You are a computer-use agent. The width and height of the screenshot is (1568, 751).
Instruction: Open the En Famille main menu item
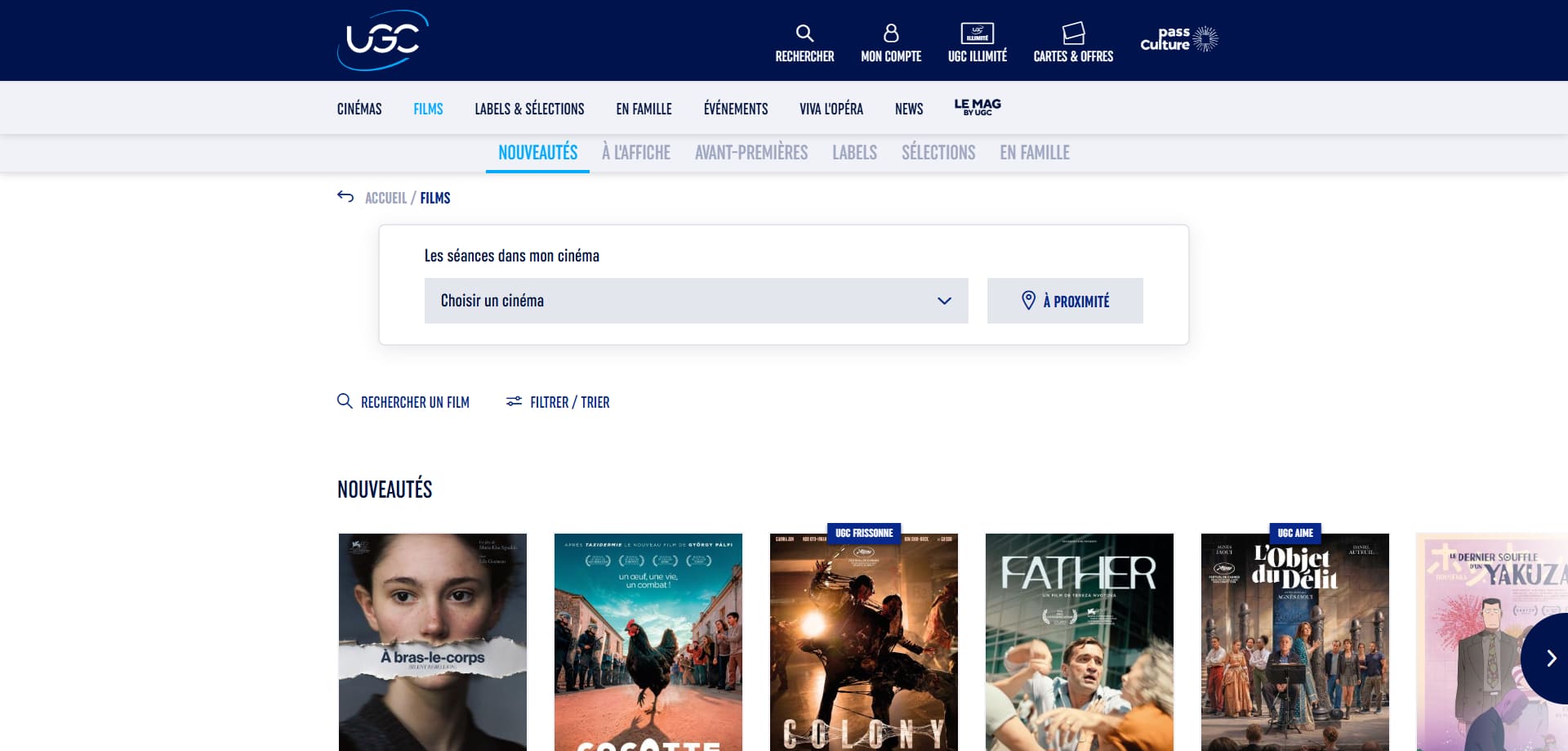point(644,109)
